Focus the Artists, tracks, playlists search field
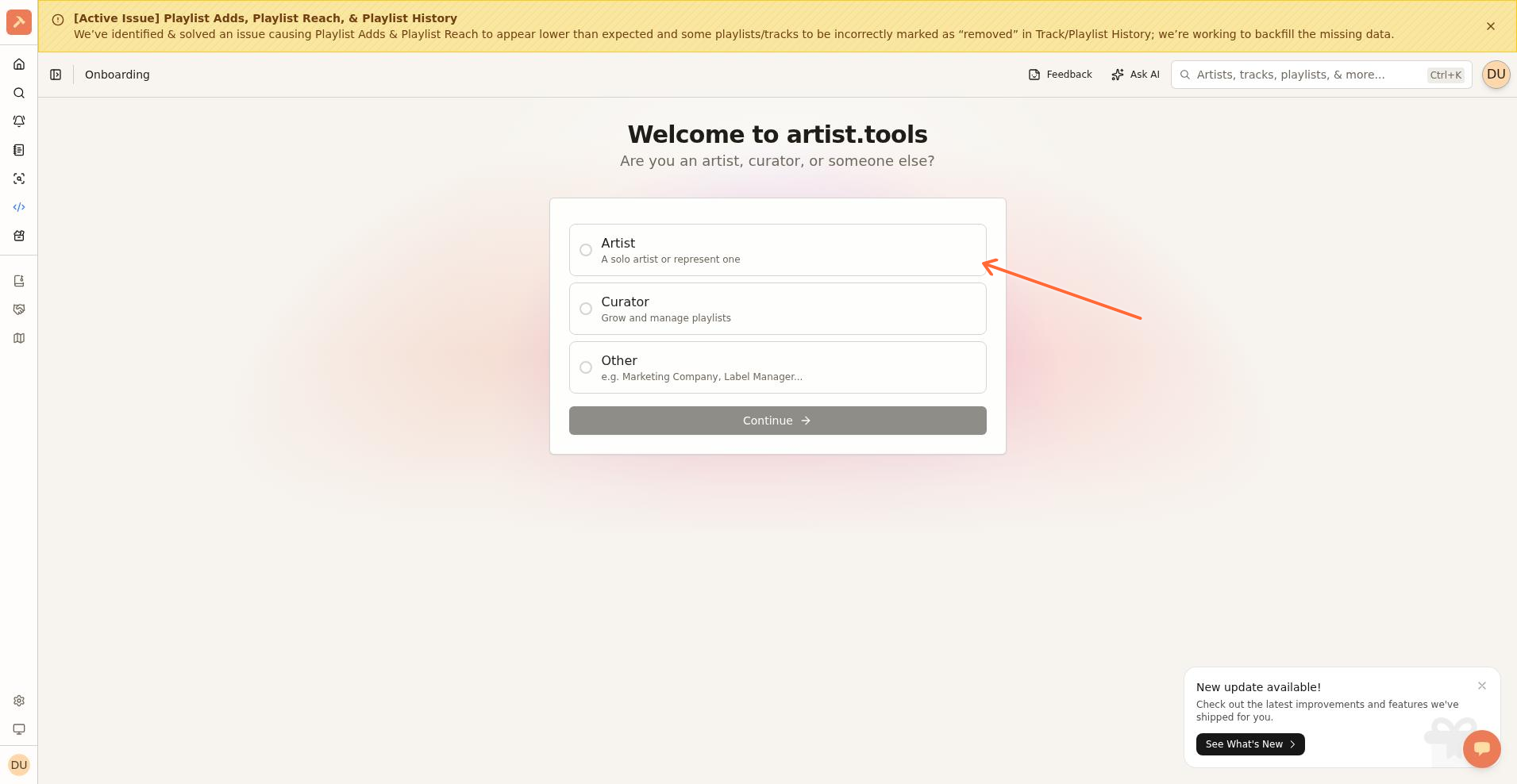 pos(1321,75)
